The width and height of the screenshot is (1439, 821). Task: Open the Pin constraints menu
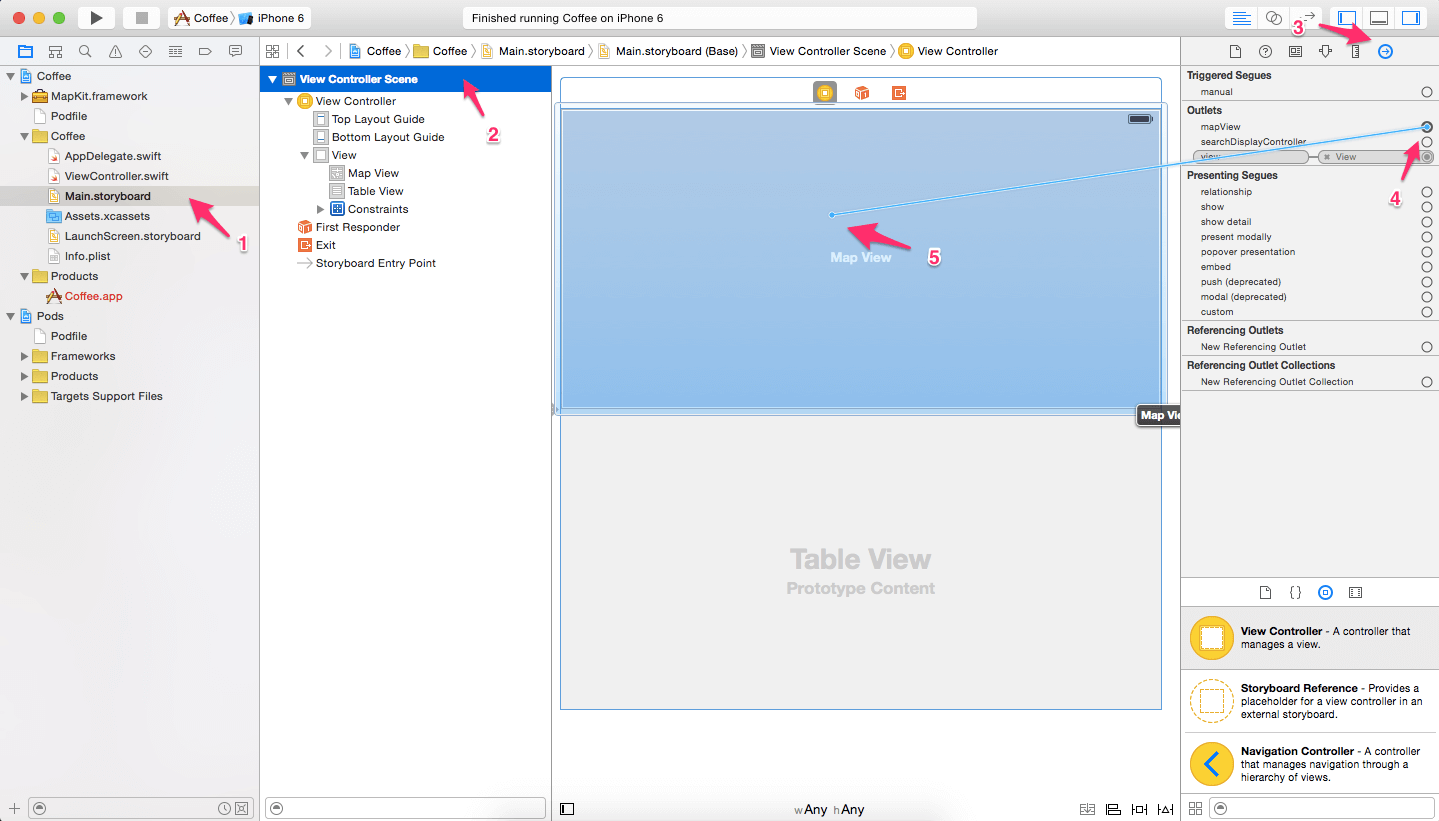1139,809
